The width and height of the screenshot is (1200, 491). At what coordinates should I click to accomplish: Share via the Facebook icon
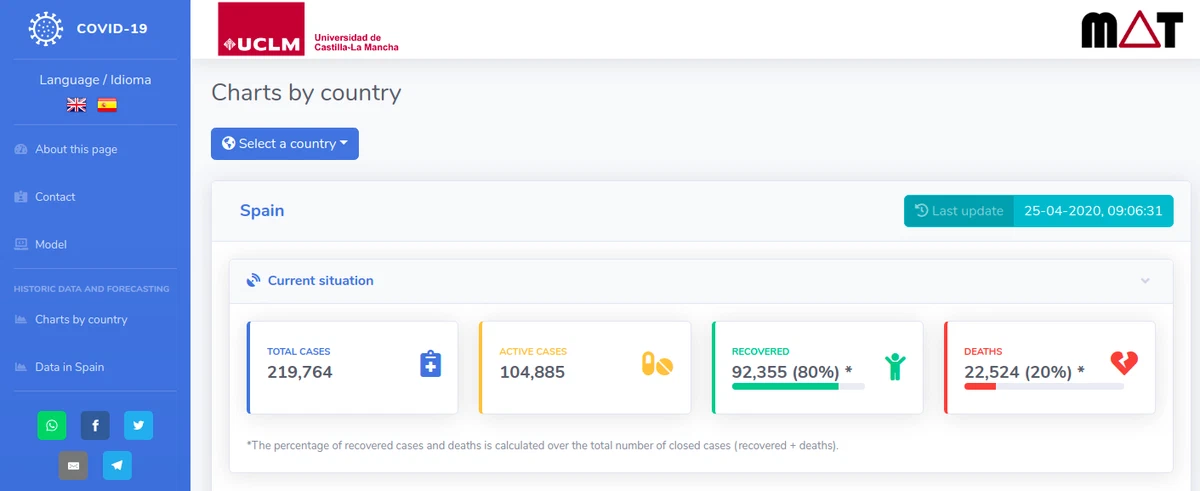pyautogui.click(x=95, y=425)
